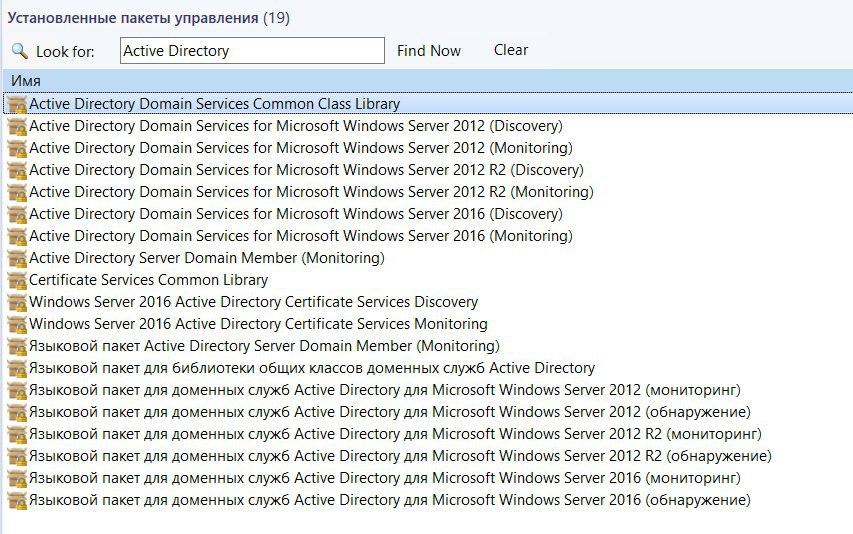Click icon of Certificate Services Common Library pack
This screenshot has width=853, height=534.
17,281
